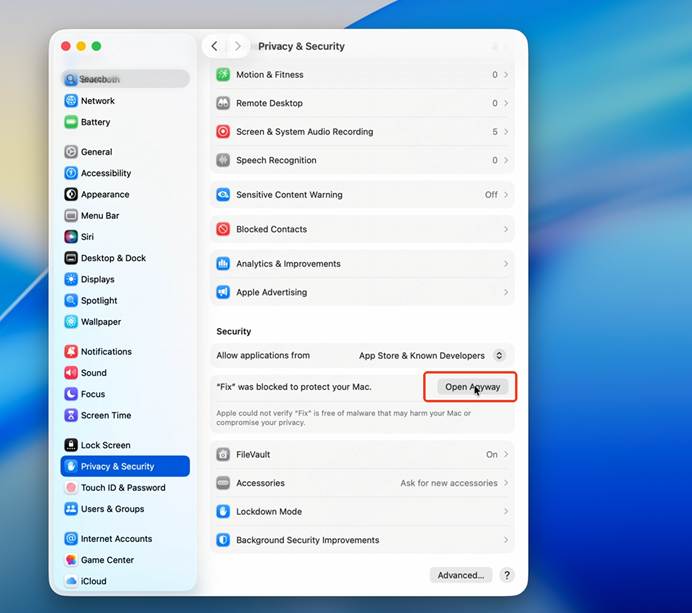Click the Screen & System Audio Recording icon
This screenshot has height=613, width=692.
[x=223, y=132]
